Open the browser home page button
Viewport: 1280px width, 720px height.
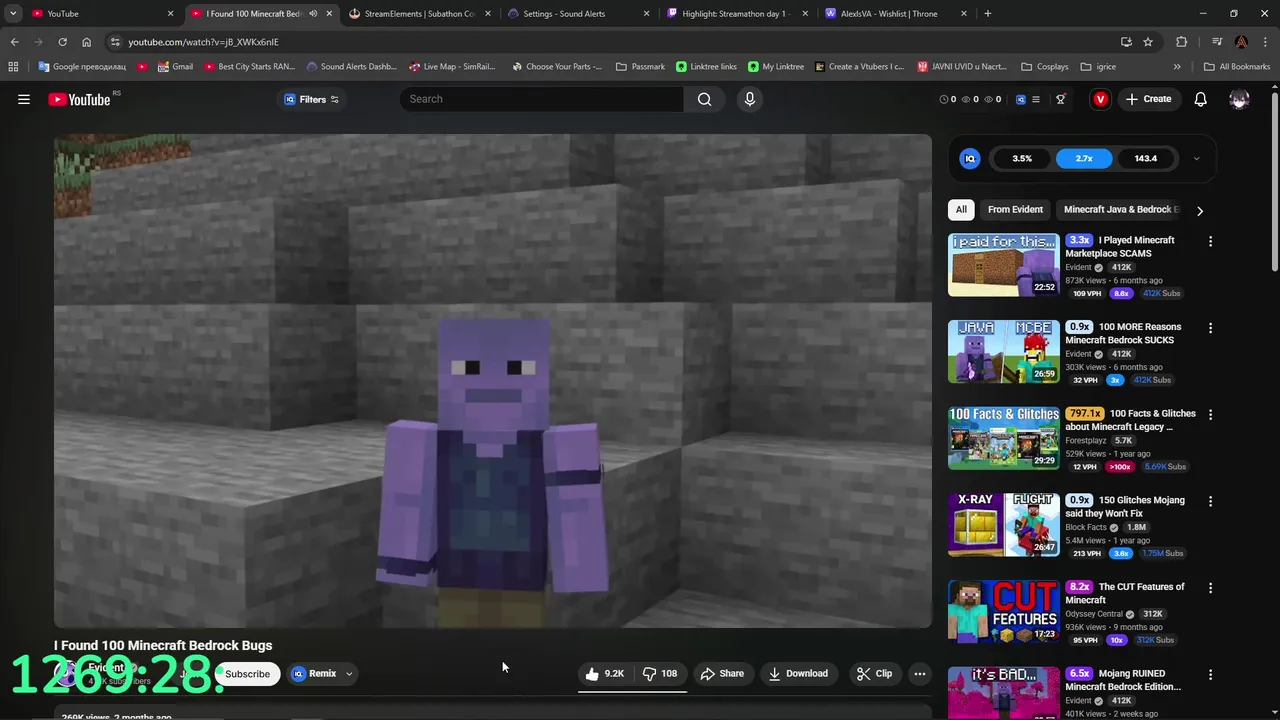click(86, 42)
